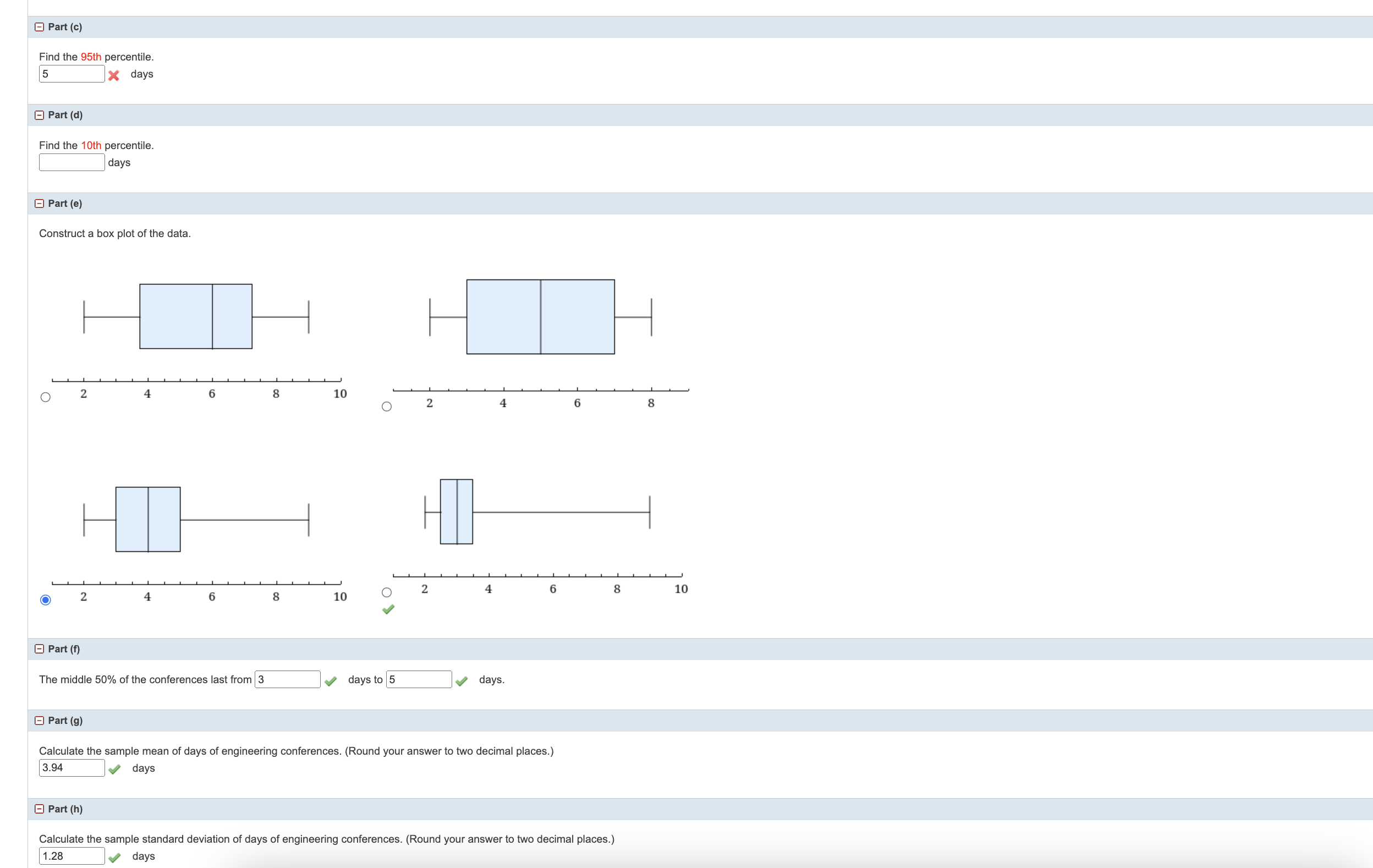Click the minus icon on the Part (e) header
The height and width of the screenshot is (868, 1373).
tap(40, 203)
